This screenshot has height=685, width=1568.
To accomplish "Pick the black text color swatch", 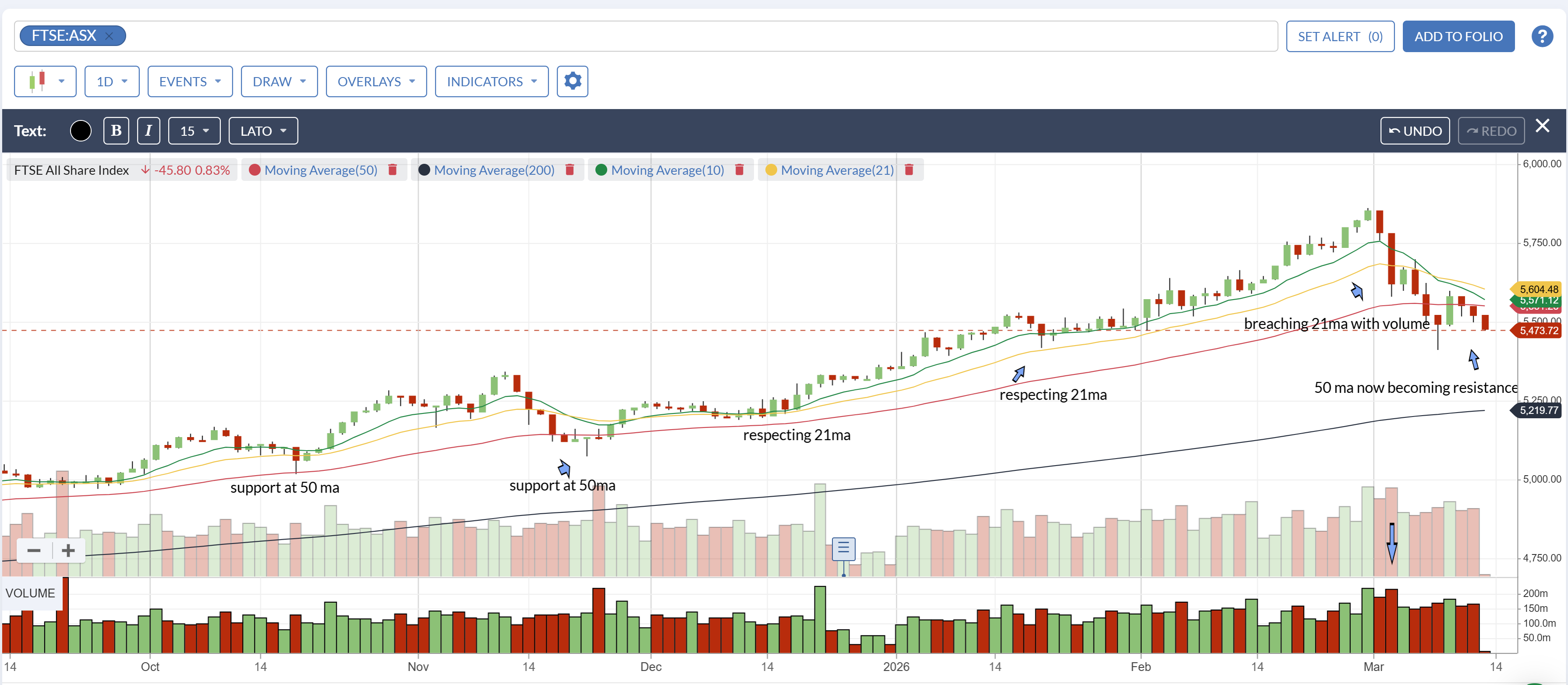I will (x=80, y=131).
